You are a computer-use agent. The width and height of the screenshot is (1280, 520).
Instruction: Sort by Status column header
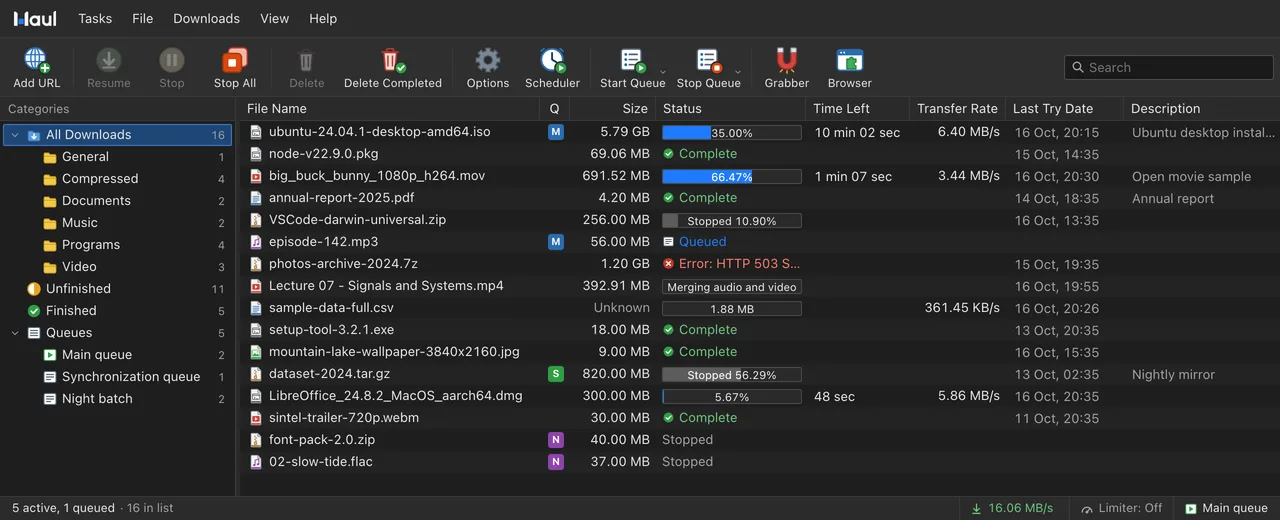pos(731,108)
